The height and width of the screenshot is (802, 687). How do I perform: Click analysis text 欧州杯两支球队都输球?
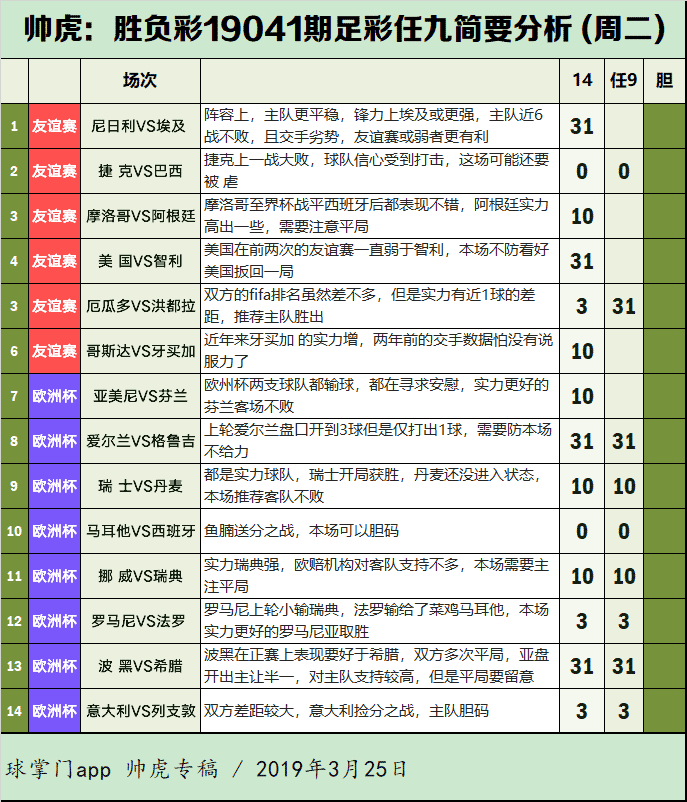pyautogui.click(x=279, y=385)
